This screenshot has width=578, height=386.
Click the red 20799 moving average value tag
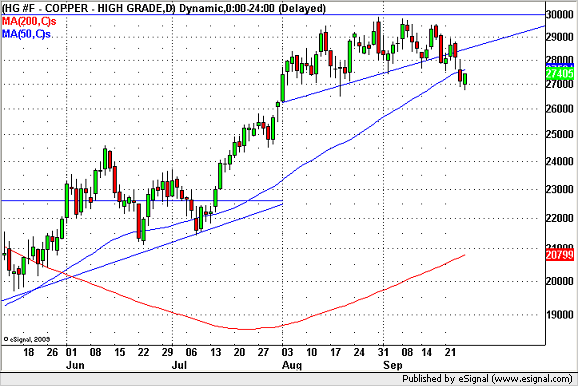tap(560, 255)
